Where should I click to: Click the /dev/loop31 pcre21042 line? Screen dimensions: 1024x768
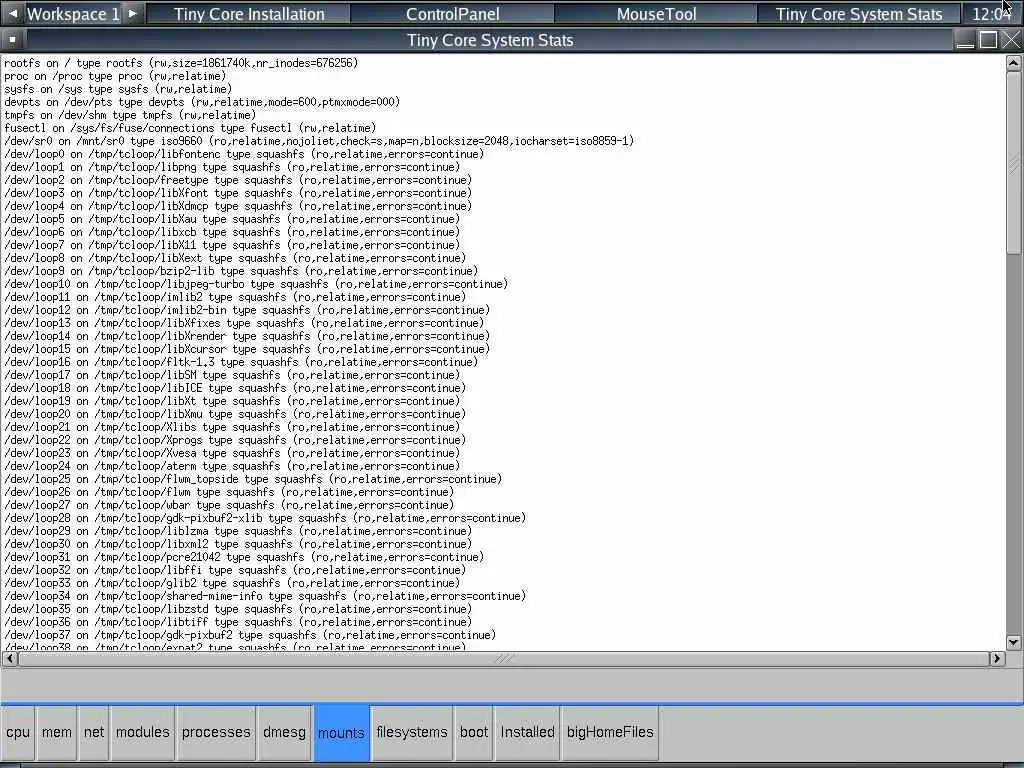pos(244,557)
